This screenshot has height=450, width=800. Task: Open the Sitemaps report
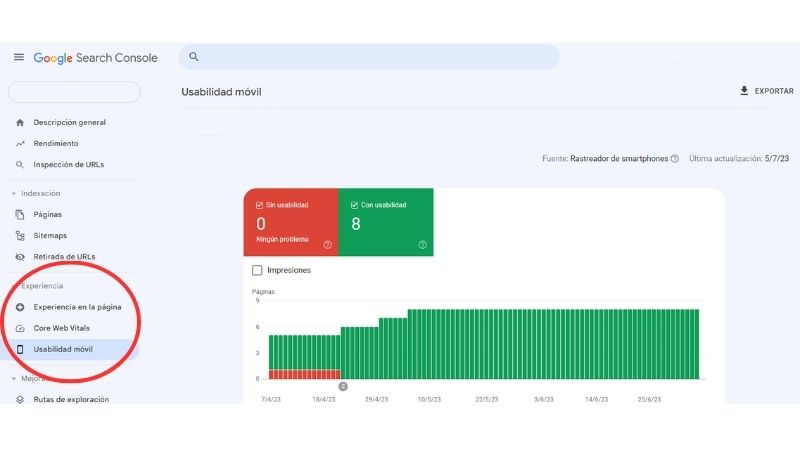point(50,235)
